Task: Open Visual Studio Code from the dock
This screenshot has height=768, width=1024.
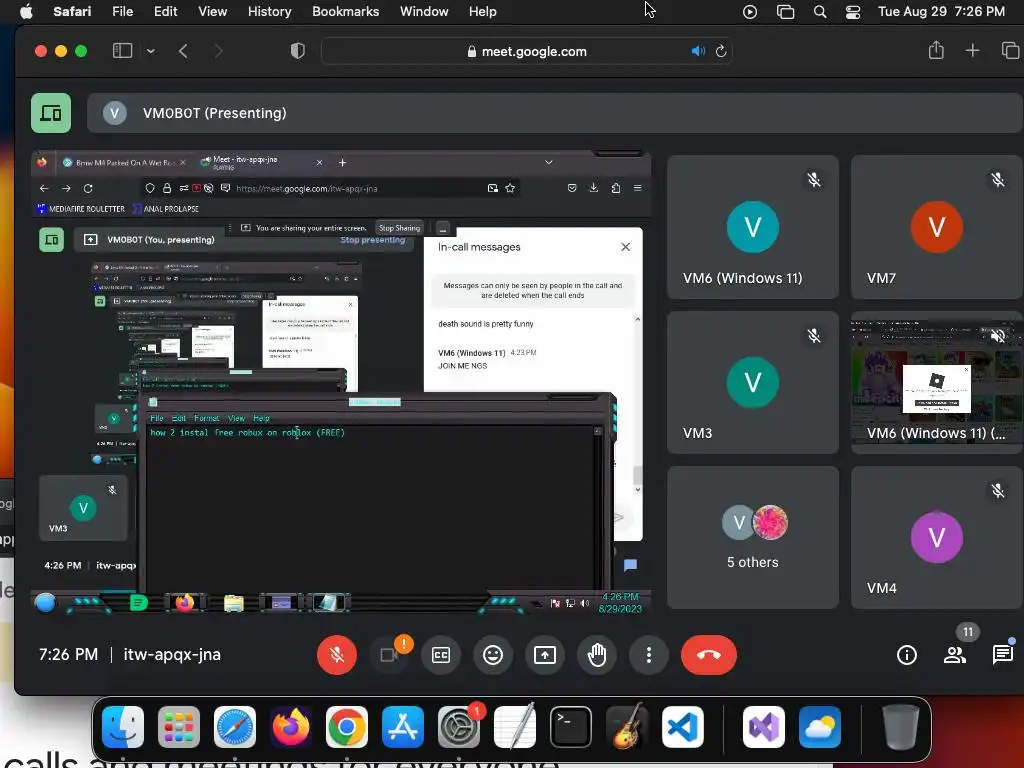Action: coord(682,727)
